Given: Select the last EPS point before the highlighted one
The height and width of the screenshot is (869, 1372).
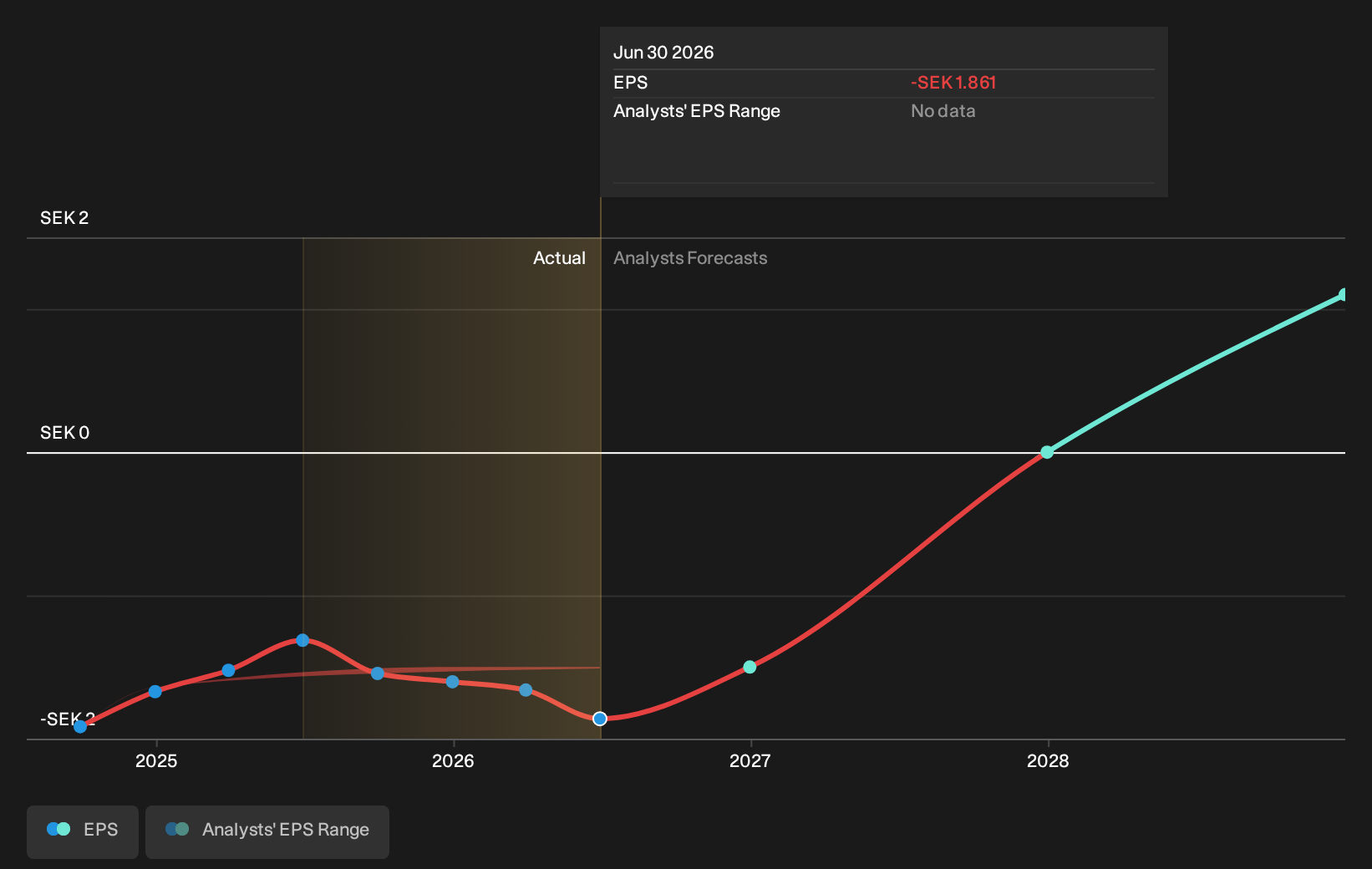Looking at the screenshot, I should [x=526, y=690].
